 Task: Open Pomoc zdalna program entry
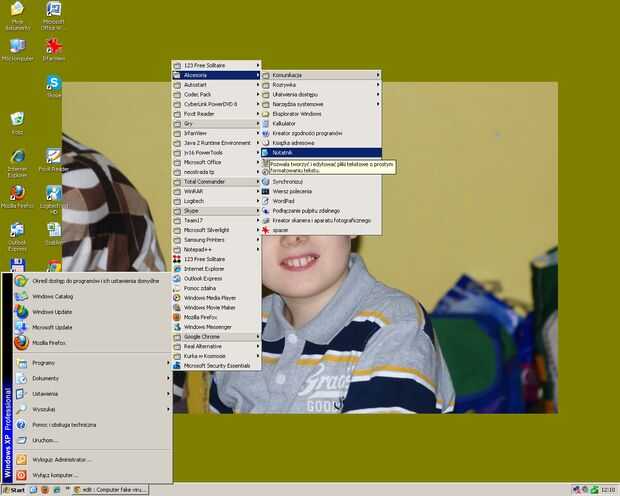point(217,288)
